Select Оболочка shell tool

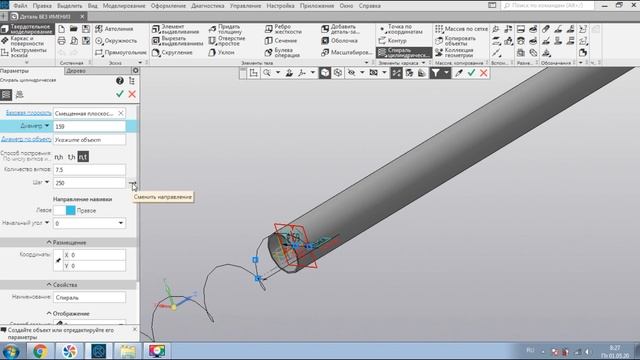point(339,41)
